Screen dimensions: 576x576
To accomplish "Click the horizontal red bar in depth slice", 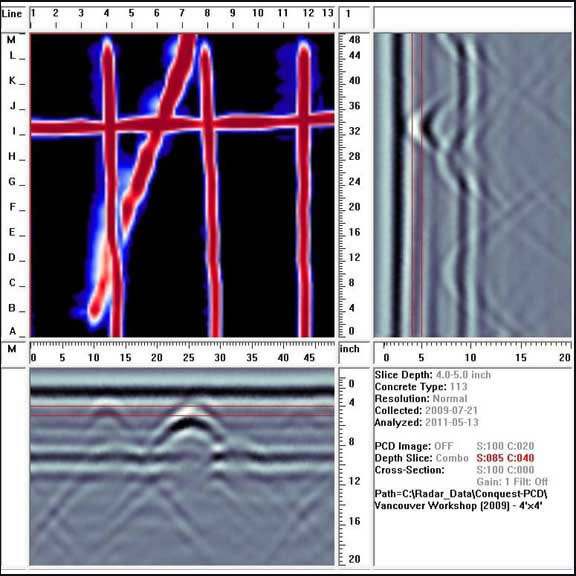I will 182,124.
